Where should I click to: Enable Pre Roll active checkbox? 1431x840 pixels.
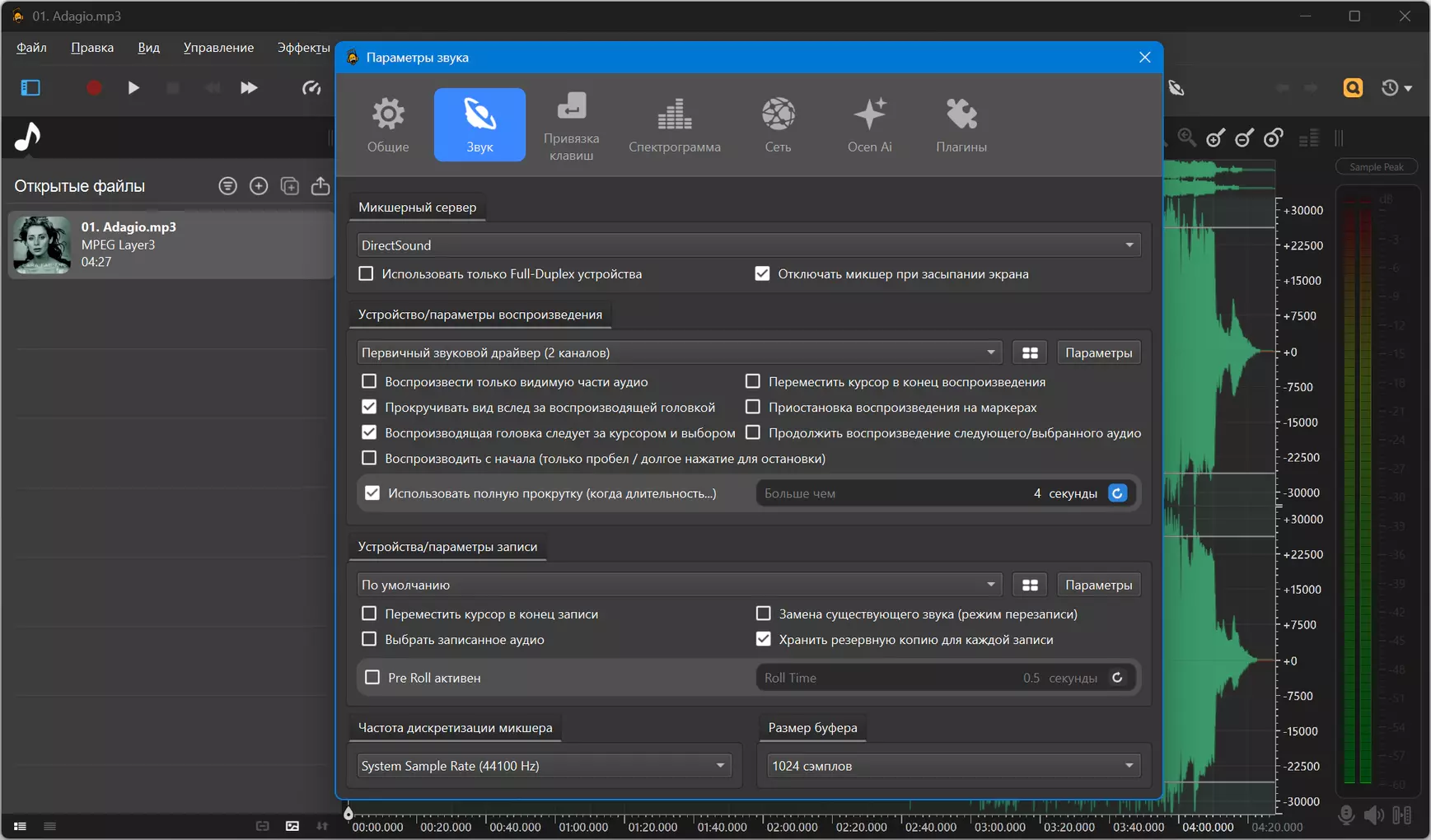pyautogui.click(x=372, y=678)
